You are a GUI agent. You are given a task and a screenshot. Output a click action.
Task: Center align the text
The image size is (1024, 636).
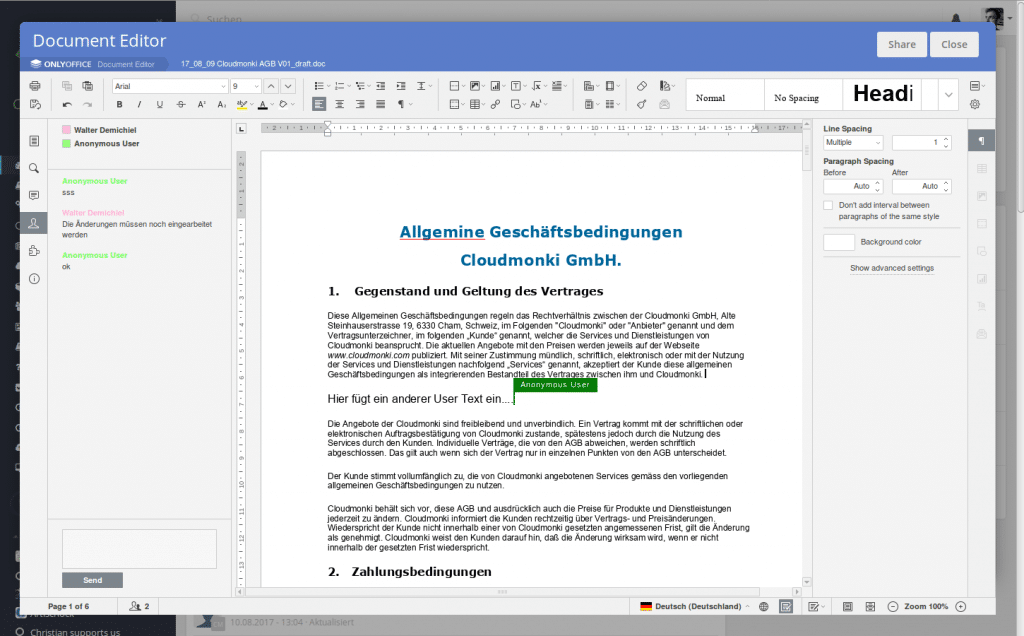340,104
